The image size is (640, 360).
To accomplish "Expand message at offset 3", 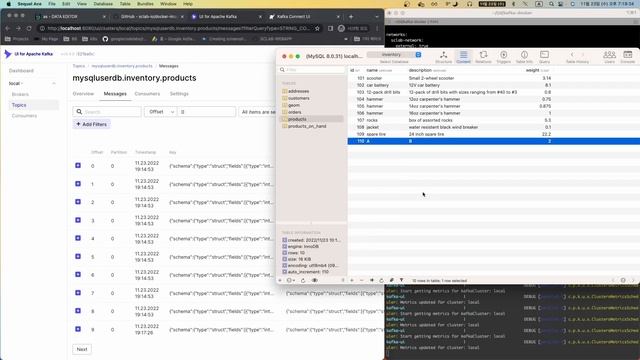I will (78, 220).
